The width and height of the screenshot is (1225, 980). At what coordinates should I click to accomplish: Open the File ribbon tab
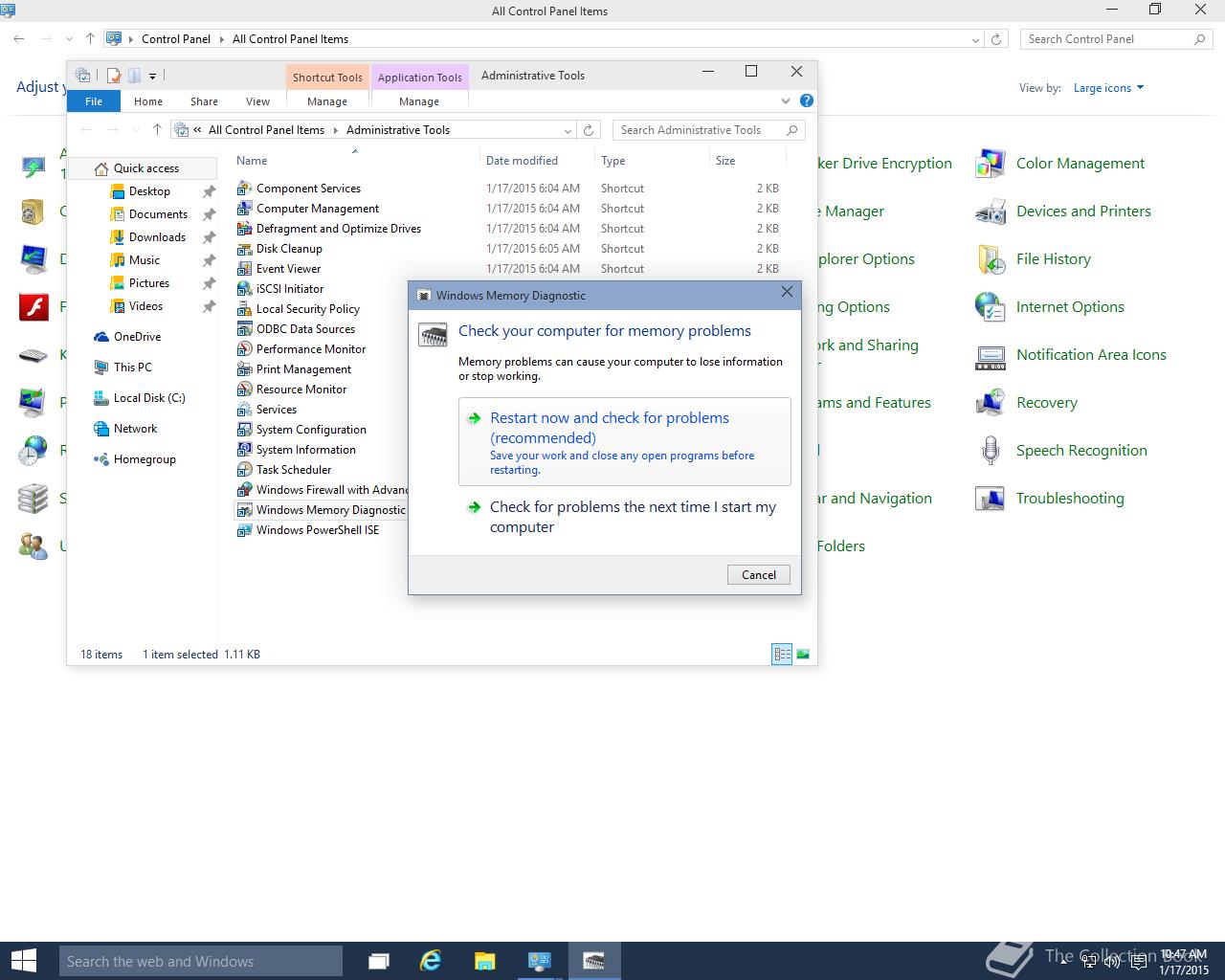(x=94, y=101)
